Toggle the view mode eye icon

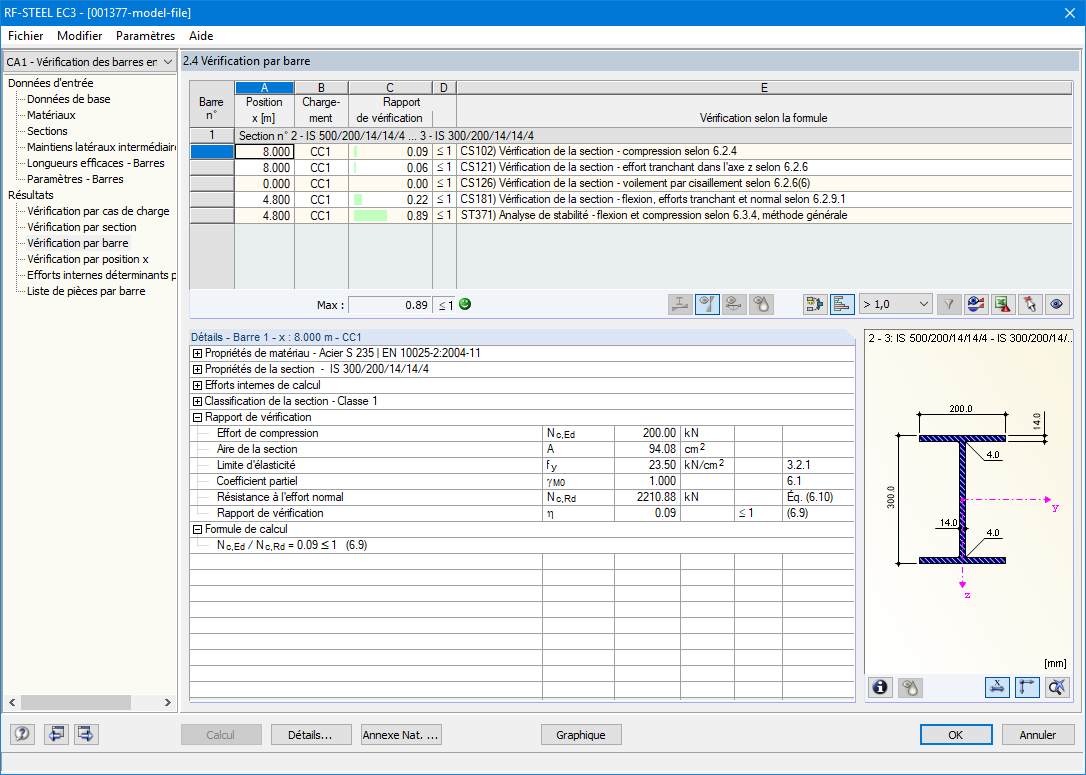pos(1056,304)
